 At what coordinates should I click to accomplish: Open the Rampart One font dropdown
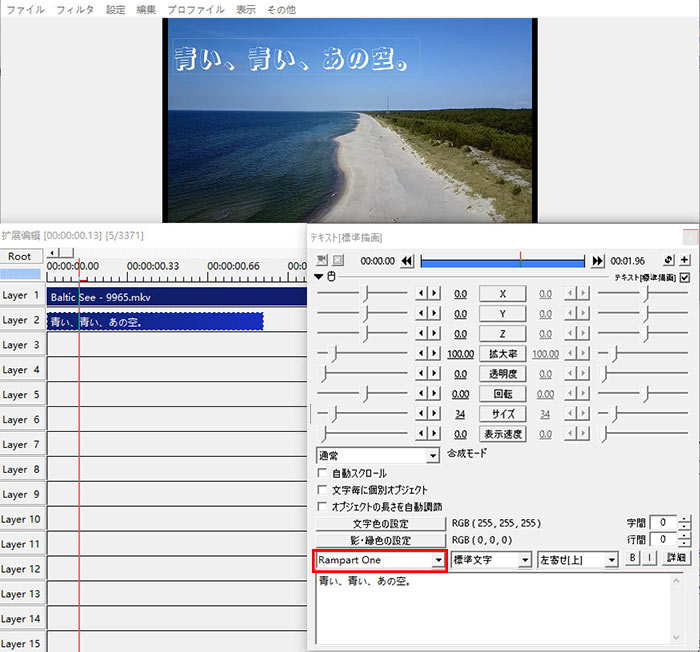pyautogui.click(x=438, y=560)
